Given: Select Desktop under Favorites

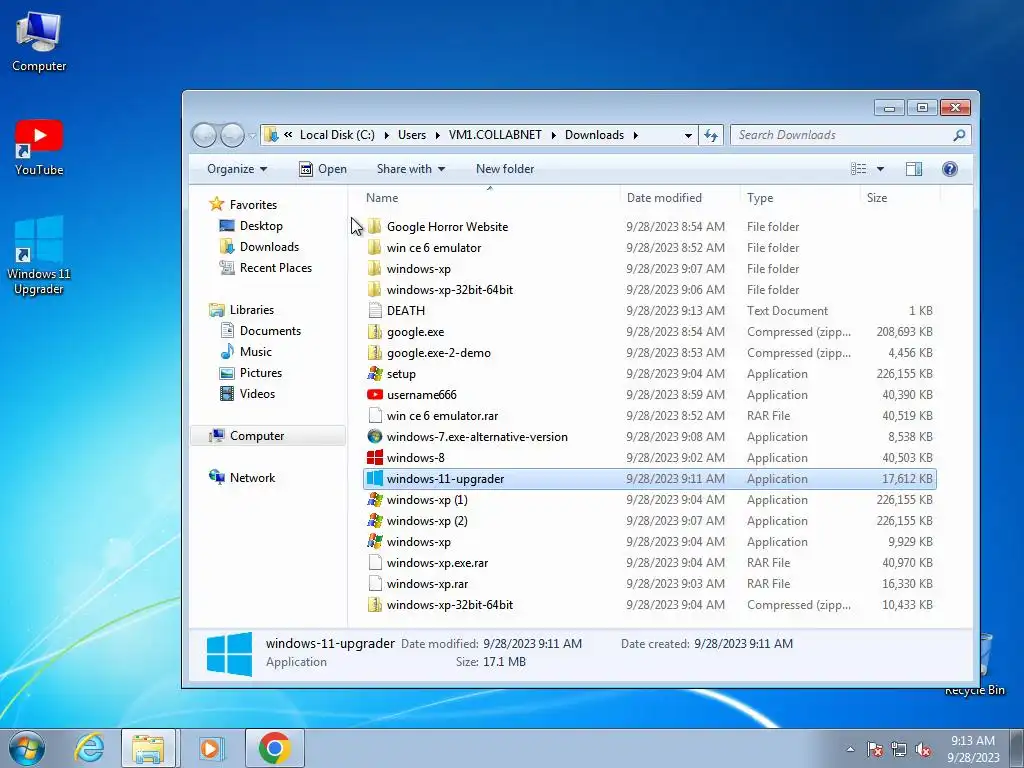Looking at the screenshot, I should [261, 226].
